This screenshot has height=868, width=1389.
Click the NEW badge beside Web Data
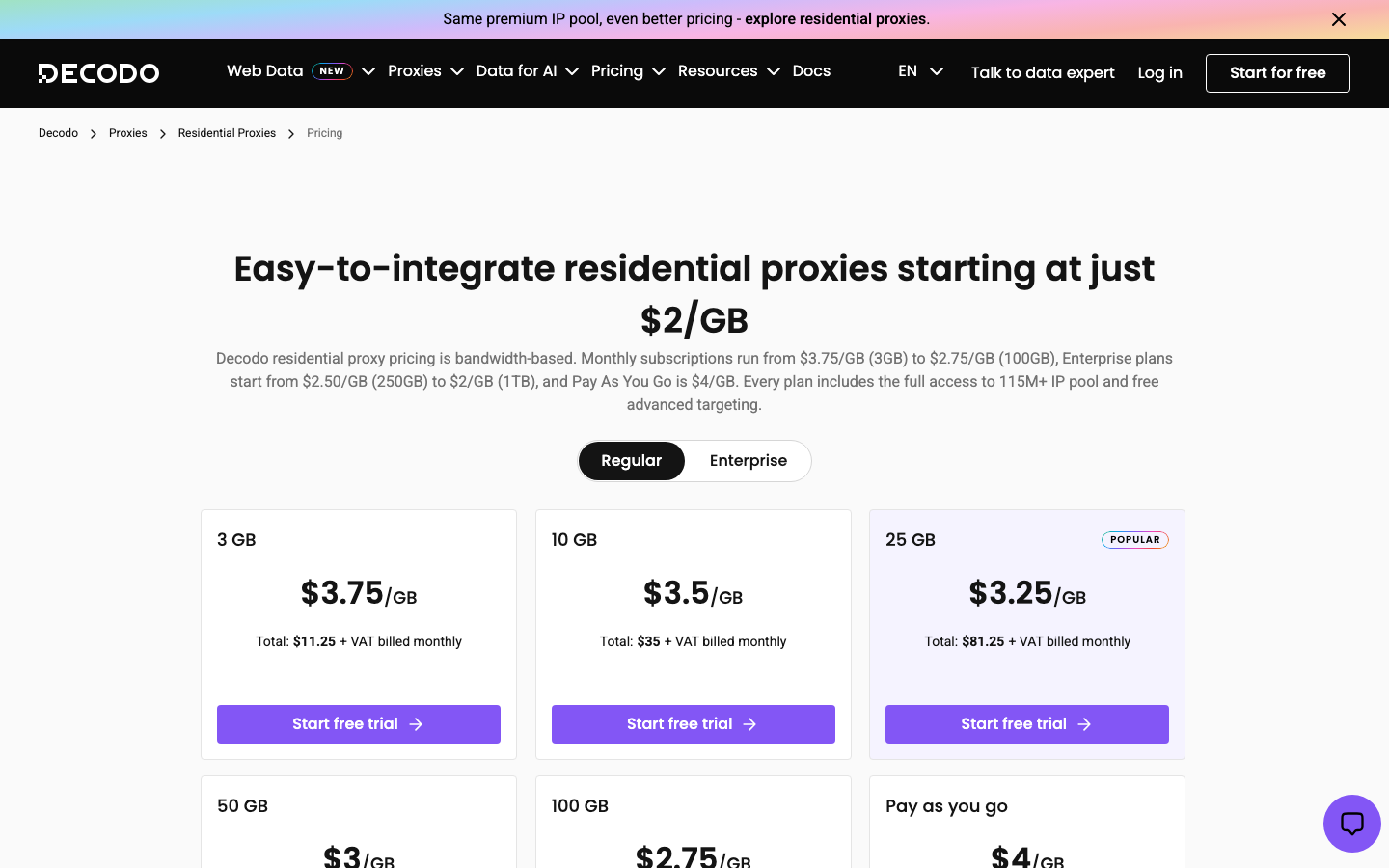[x=332, y=71]
